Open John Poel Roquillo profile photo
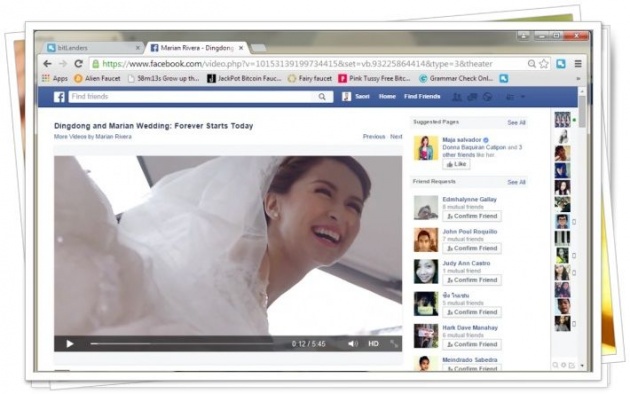Viewport: 630px width, 394px height. [426, 240]
